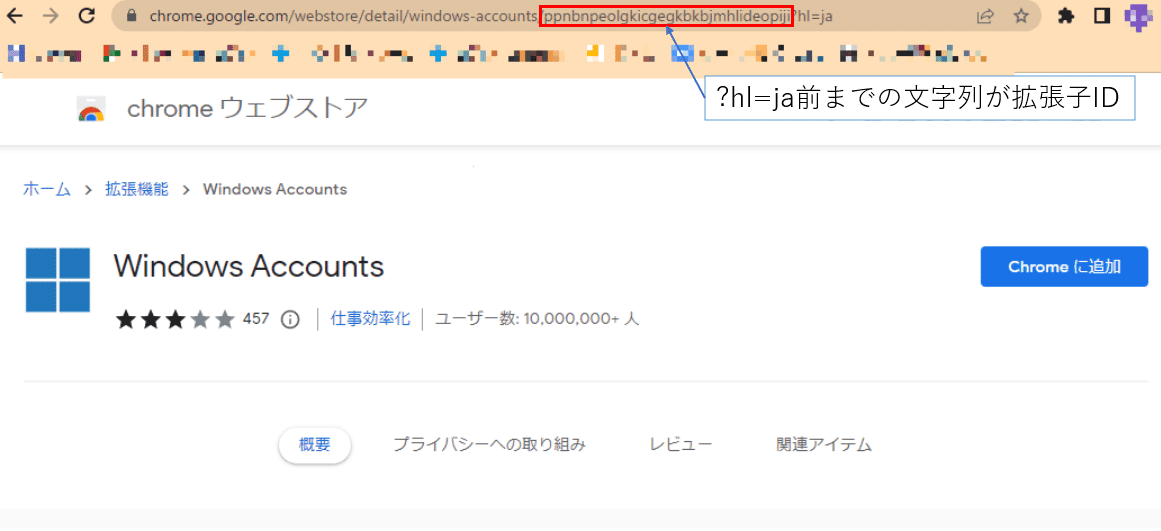The height and width of the screenshot is (531, 1161).
Task: Select the 概要 tab
Action: [x=315, y=444]
